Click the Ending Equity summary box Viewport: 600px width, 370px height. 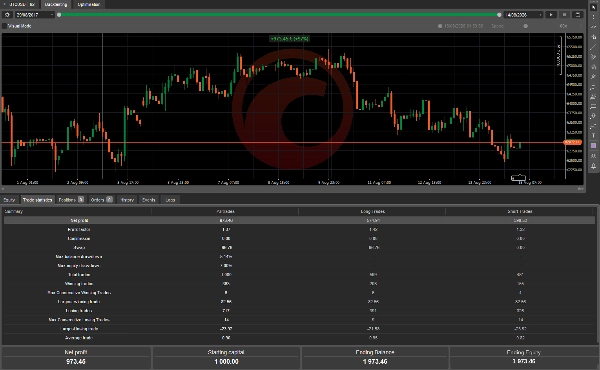pyautogui.click(x=523, y=357)
